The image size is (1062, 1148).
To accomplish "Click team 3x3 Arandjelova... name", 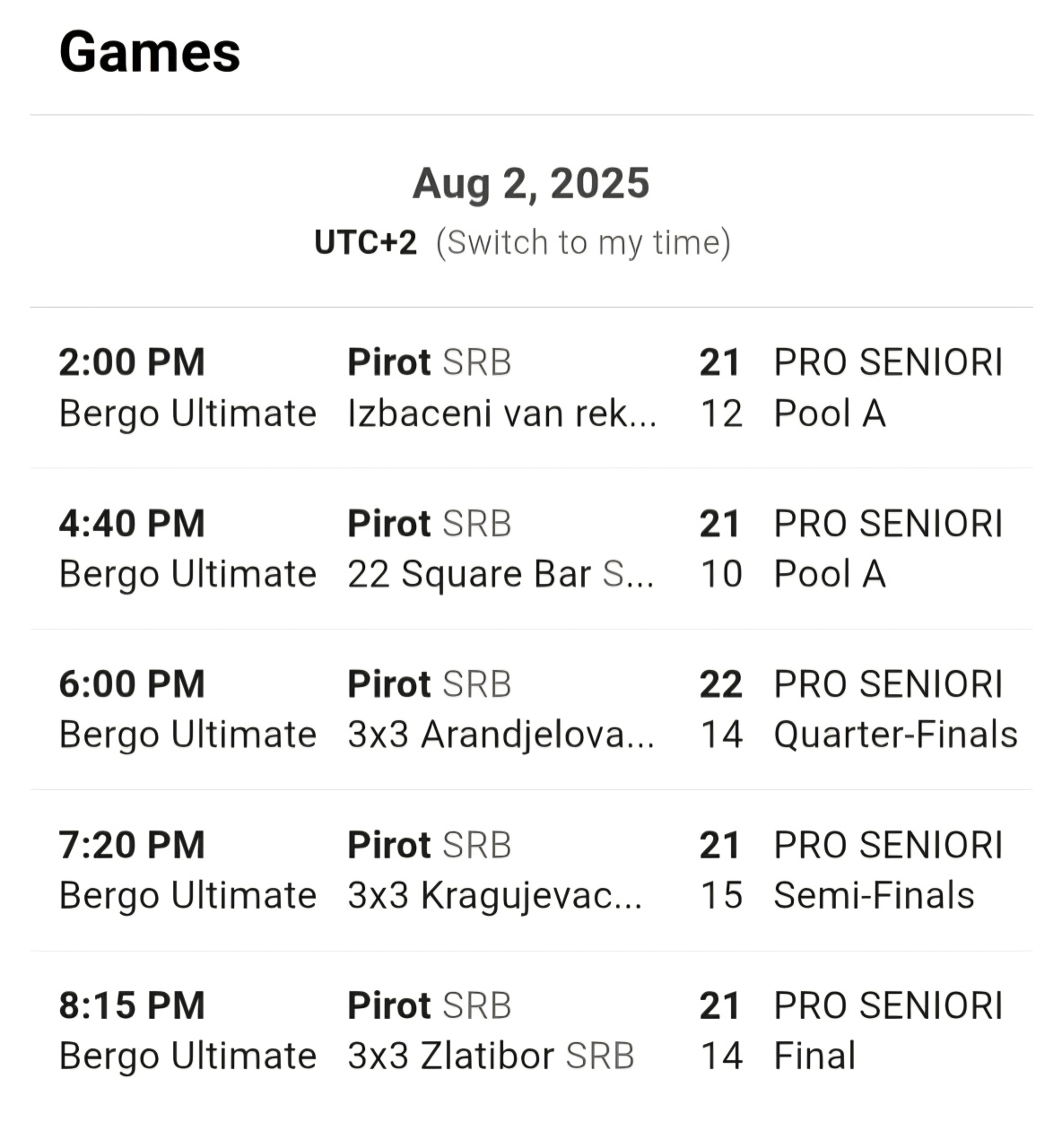I will 501,735.
